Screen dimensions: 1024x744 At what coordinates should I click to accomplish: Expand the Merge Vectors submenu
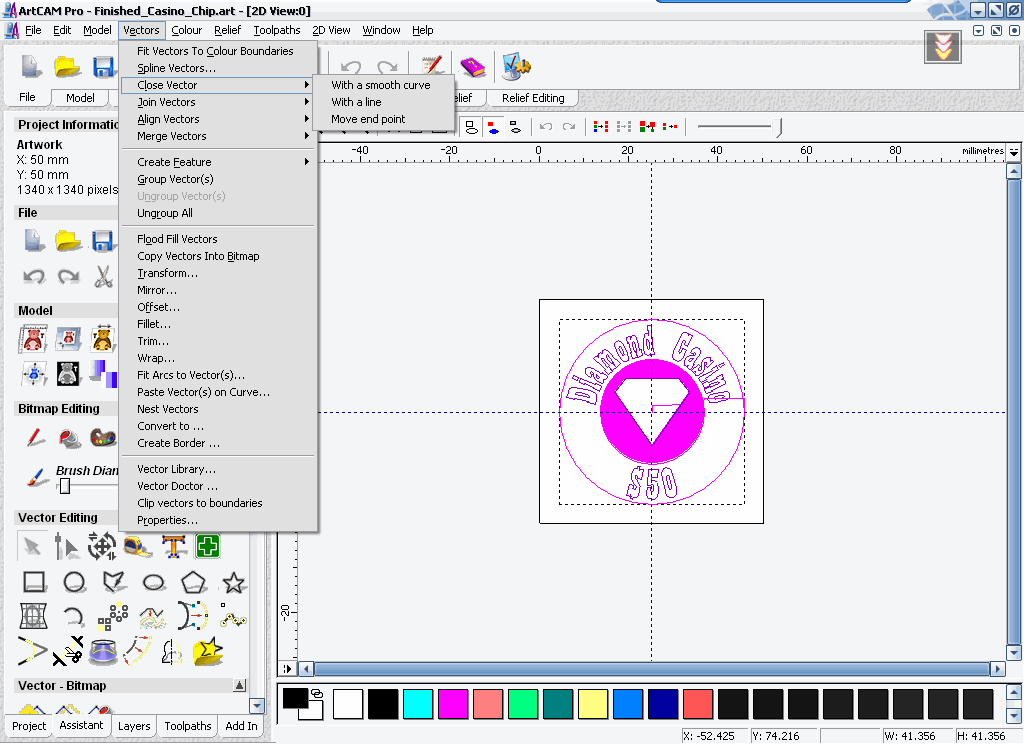pyautogui.click(x=218, y=136)
